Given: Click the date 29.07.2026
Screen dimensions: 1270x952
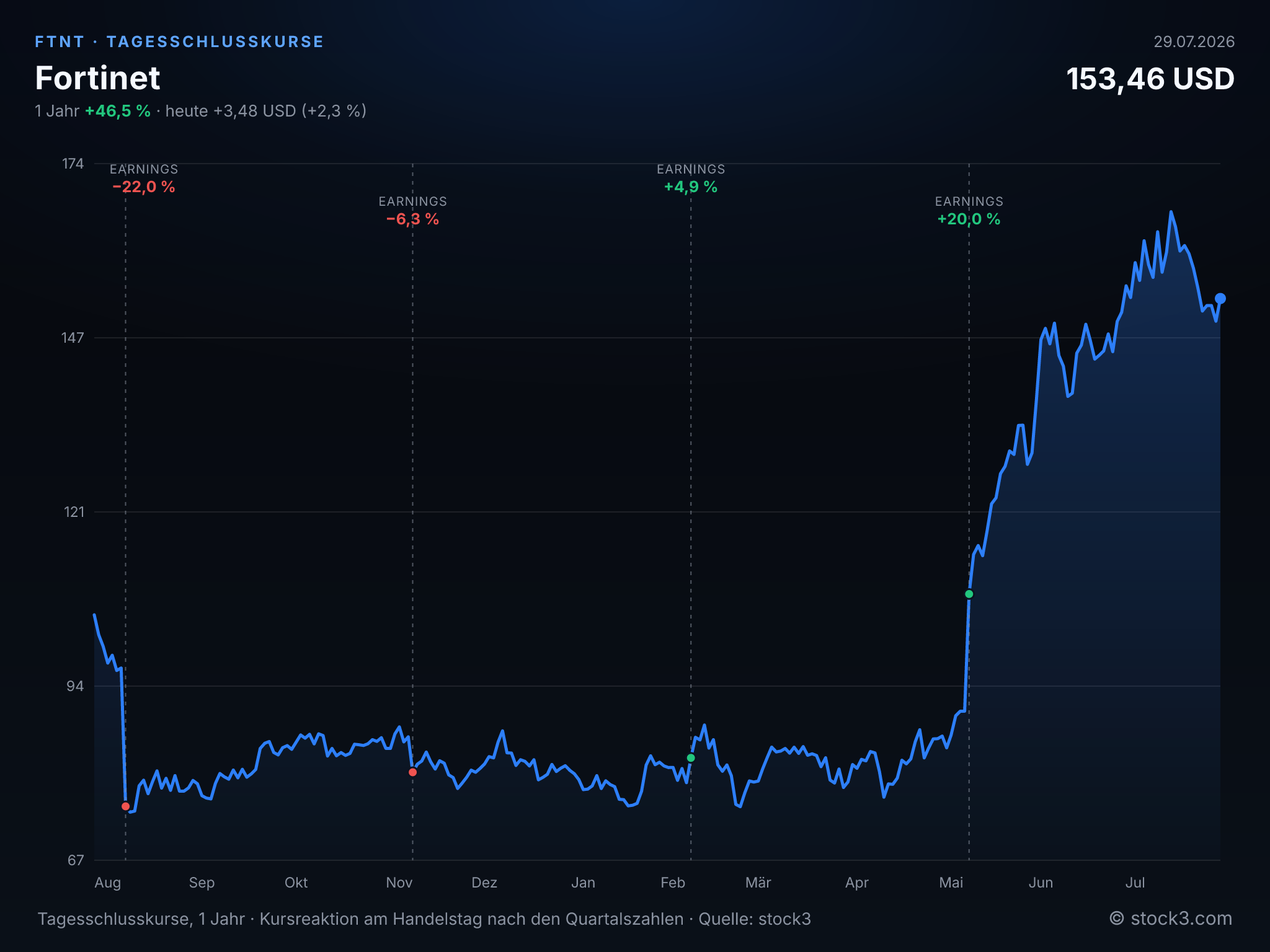Looking at the screenshot, I should [x=1194, y=42].
